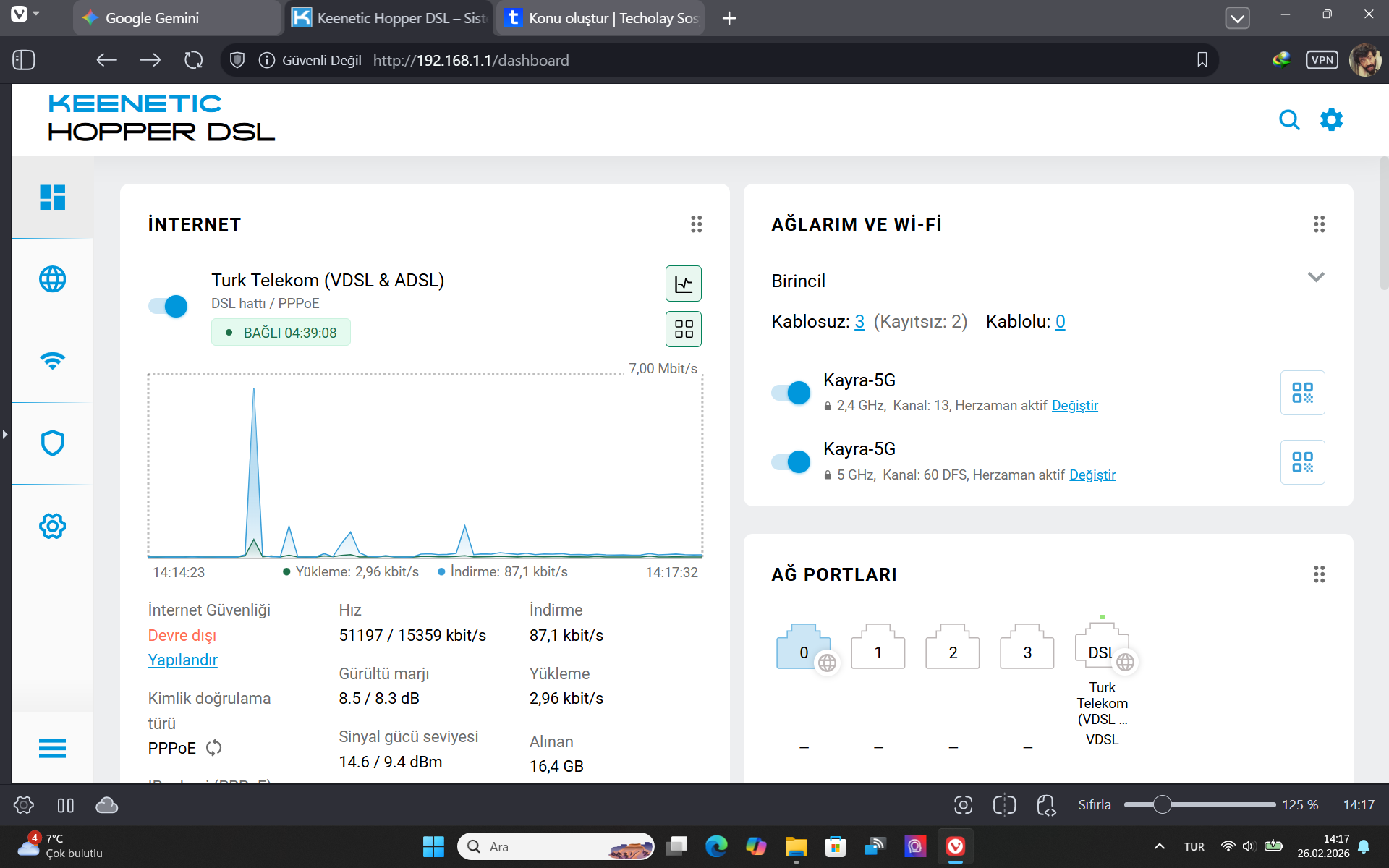Image resolution: width=1389 pixels, height=868 pixels.
Task: Click the BAĞLI 04:39:08 status badge
Action: [x=281, y=333]
